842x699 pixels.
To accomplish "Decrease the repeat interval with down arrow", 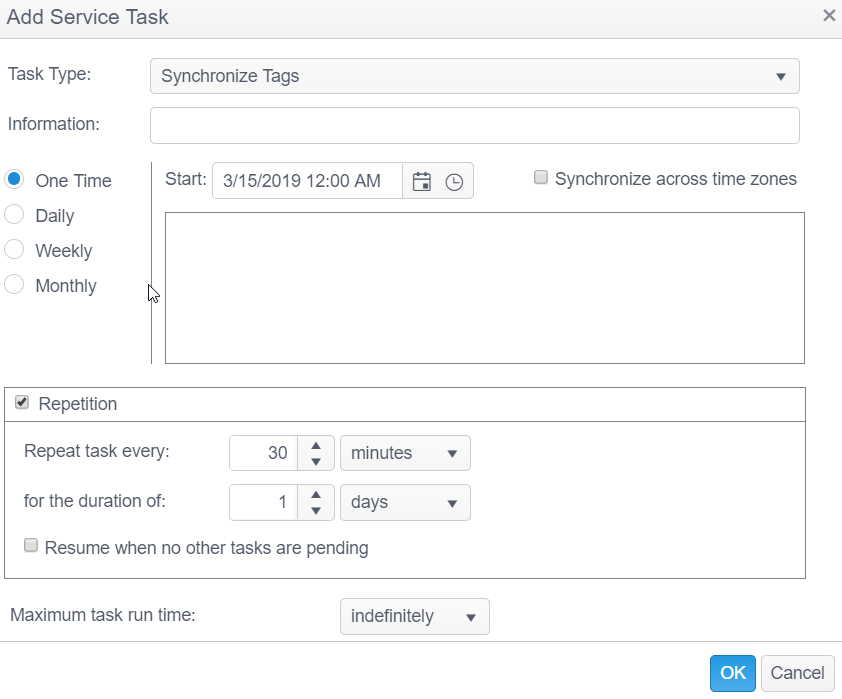I will [316, 461].
